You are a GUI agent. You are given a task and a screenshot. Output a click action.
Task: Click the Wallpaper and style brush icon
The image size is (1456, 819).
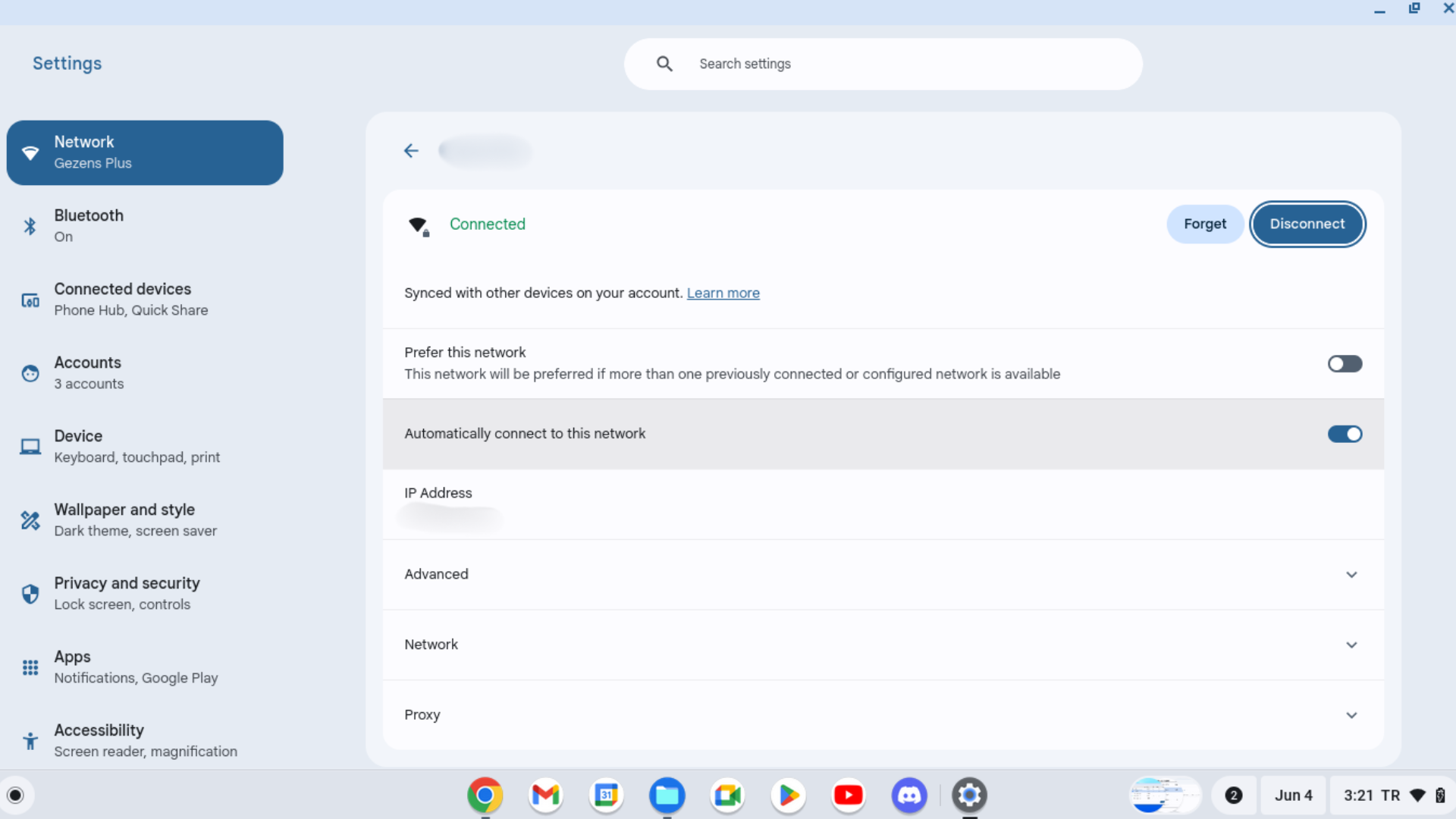[30, 520]
